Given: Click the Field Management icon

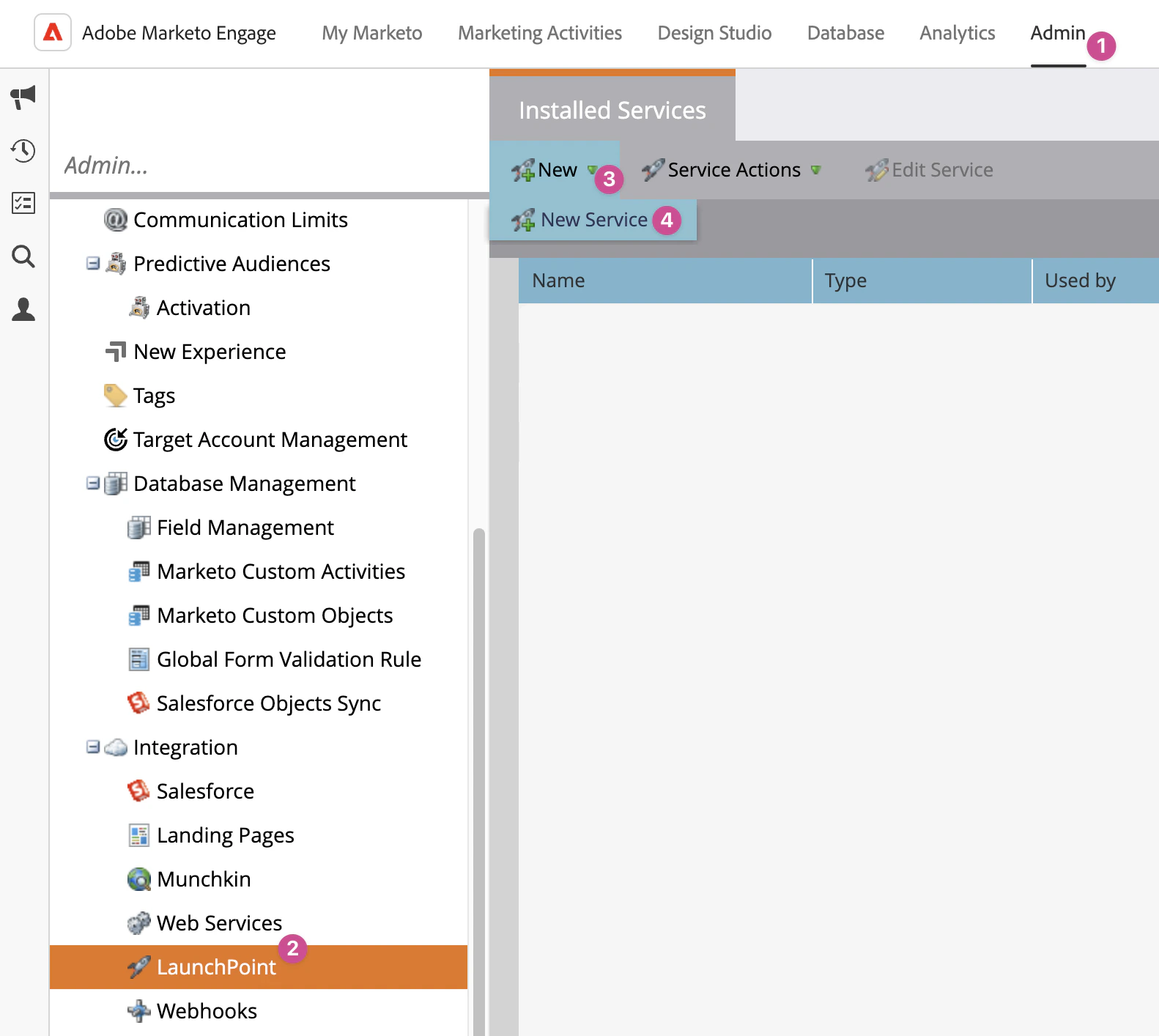Looking at the screenshot, I should pyautogui.click(x=139, y=527).
